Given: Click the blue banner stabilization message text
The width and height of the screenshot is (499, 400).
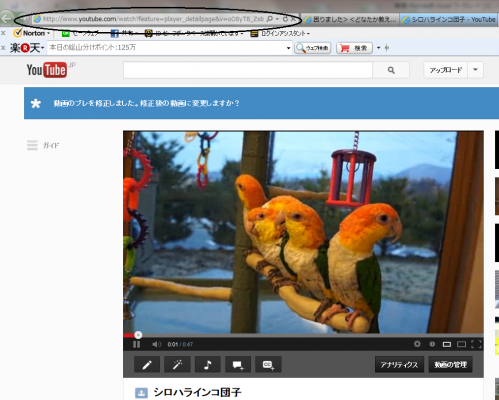Looking at the screenshot, I should [x=146, y=103].
